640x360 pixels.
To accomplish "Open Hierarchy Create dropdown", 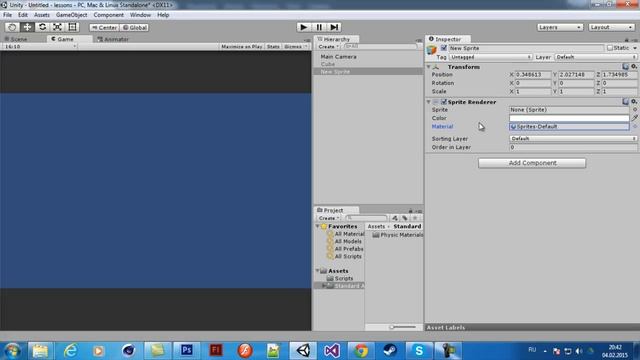I will [329, 47].
